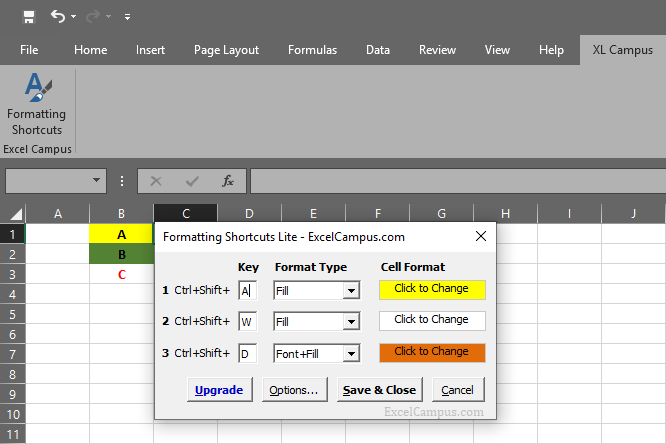Select column B header
This screenshot has height=444, width=666.
(121, 214)
